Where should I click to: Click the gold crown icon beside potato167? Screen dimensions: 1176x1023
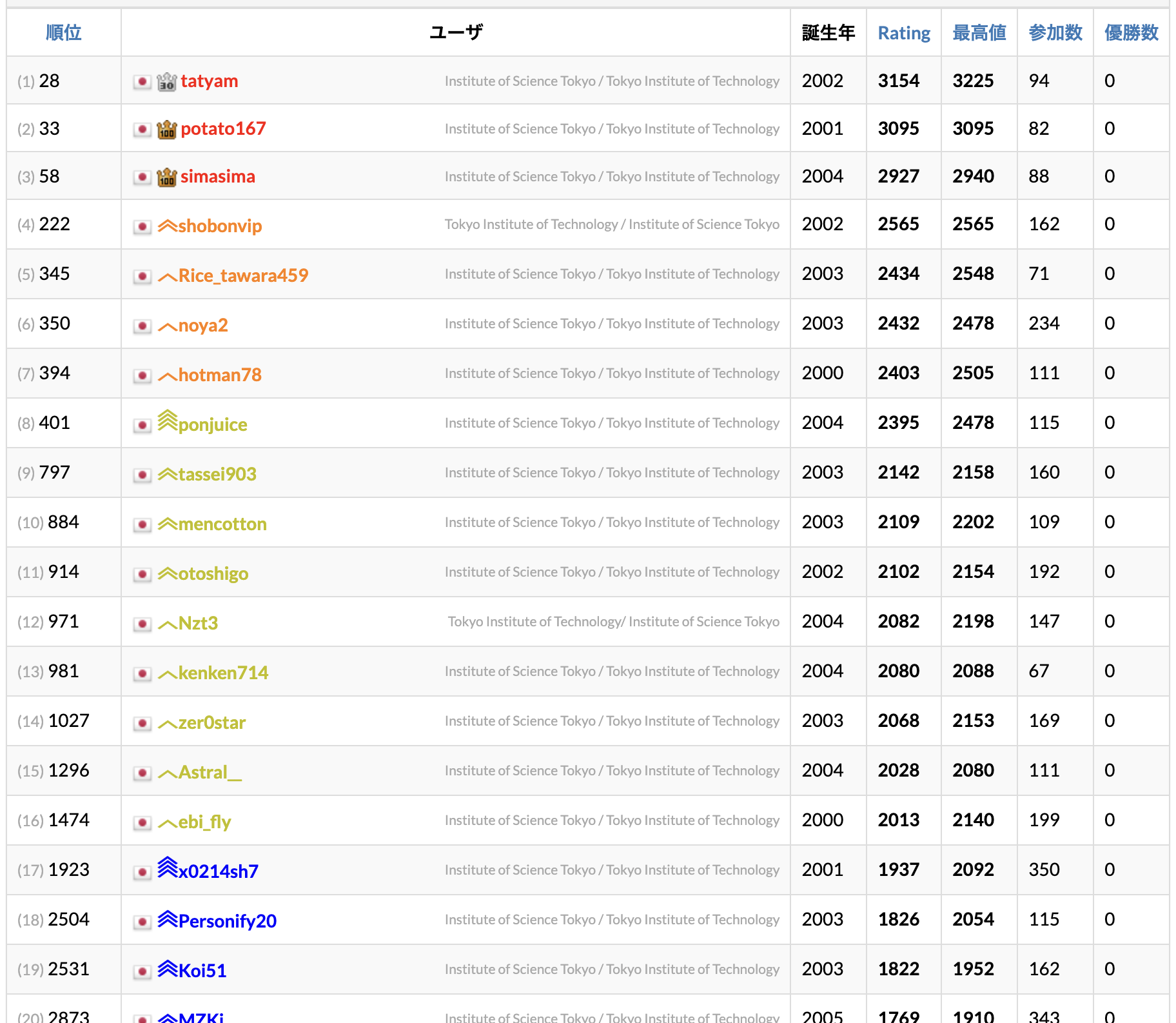[x=166, y=130]
